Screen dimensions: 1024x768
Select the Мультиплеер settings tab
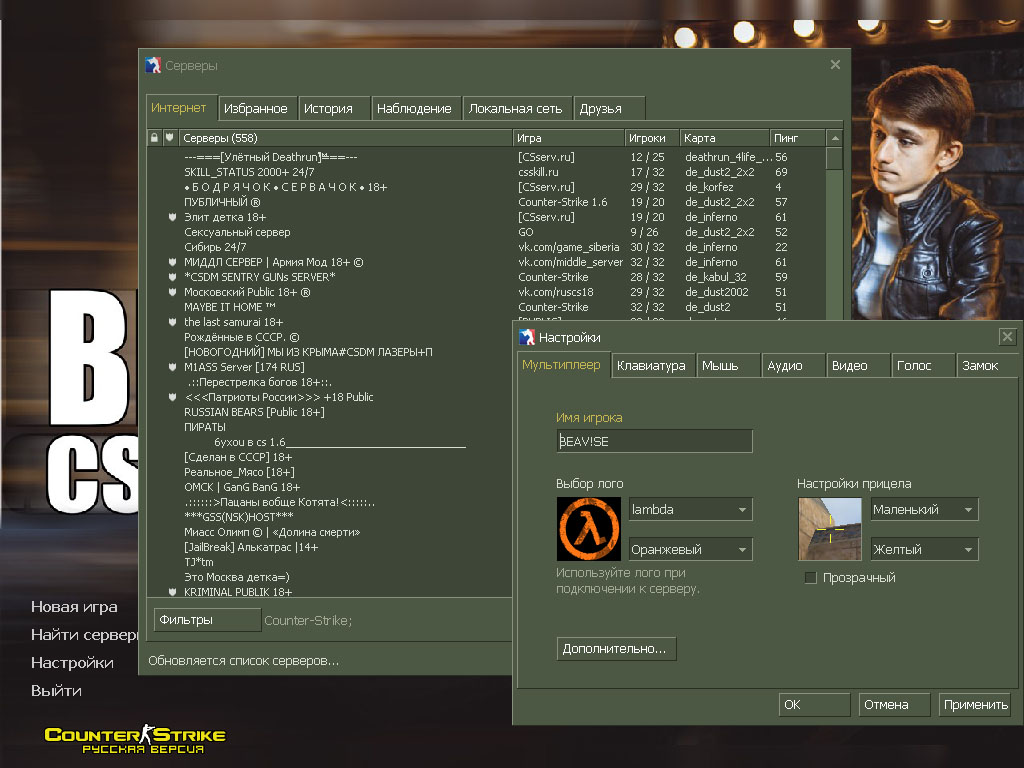coord(562,364)
